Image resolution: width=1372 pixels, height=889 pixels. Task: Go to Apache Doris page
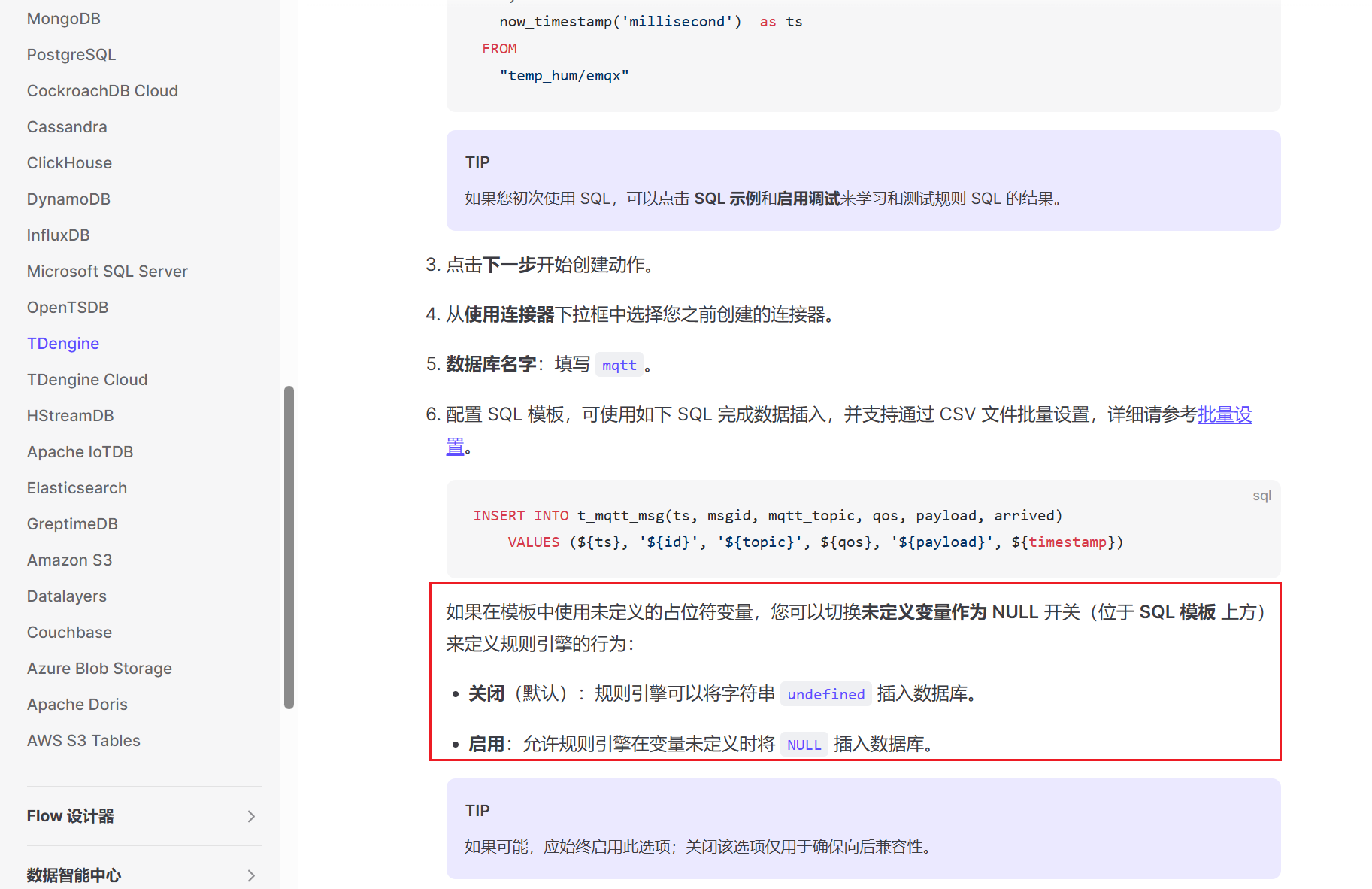point(77,705)
